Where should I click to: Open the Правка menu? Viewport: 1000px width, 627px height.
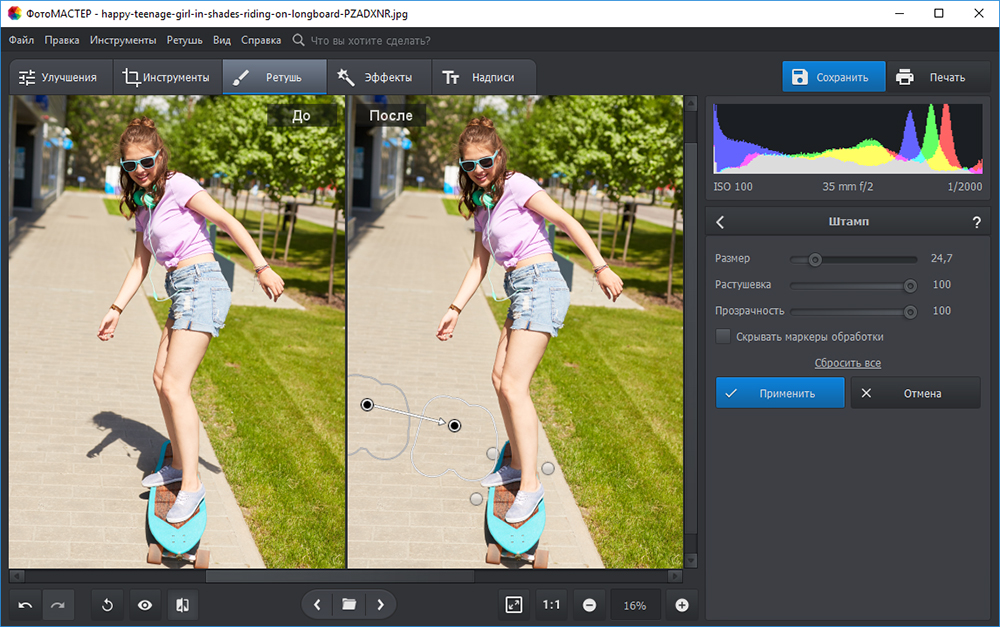point(62,40)
